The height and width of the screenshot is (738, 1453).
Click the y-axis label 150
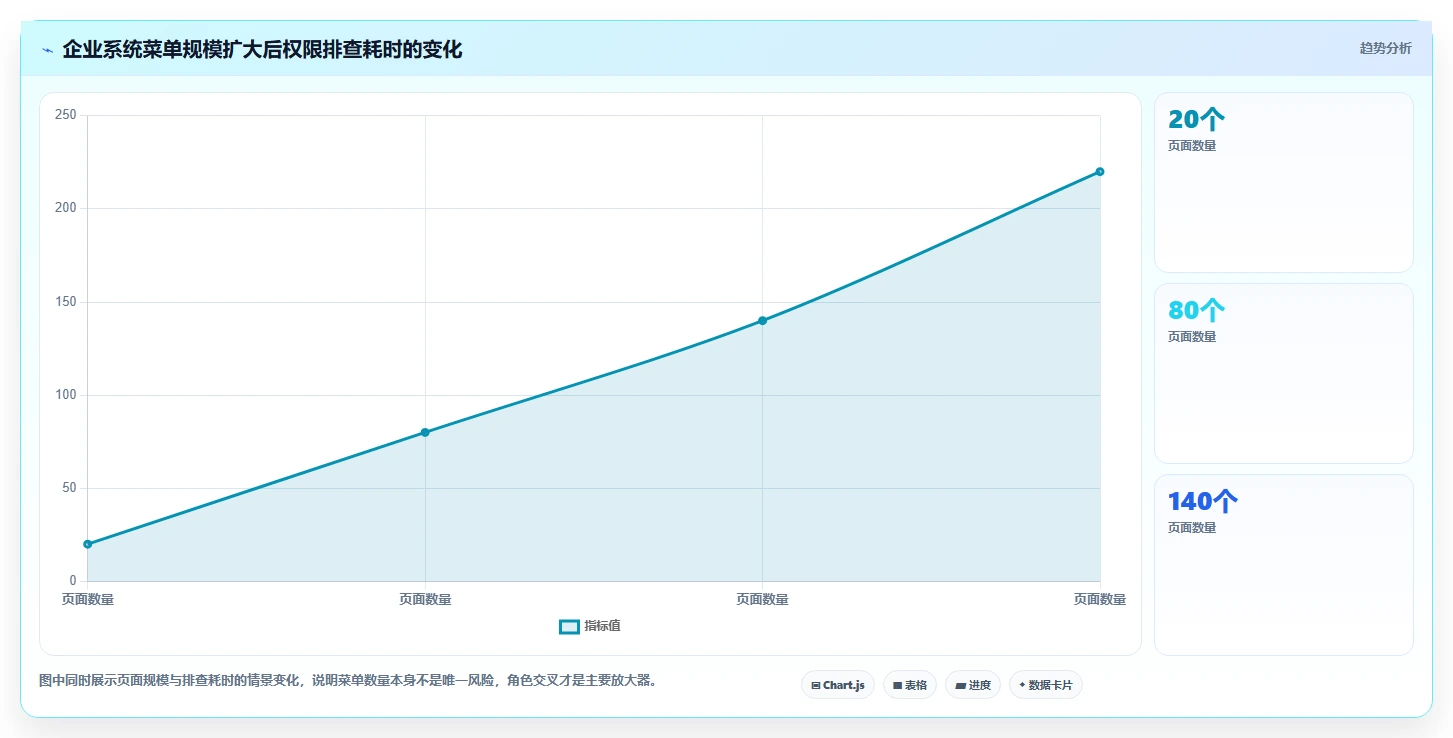[x=66, y=302]
